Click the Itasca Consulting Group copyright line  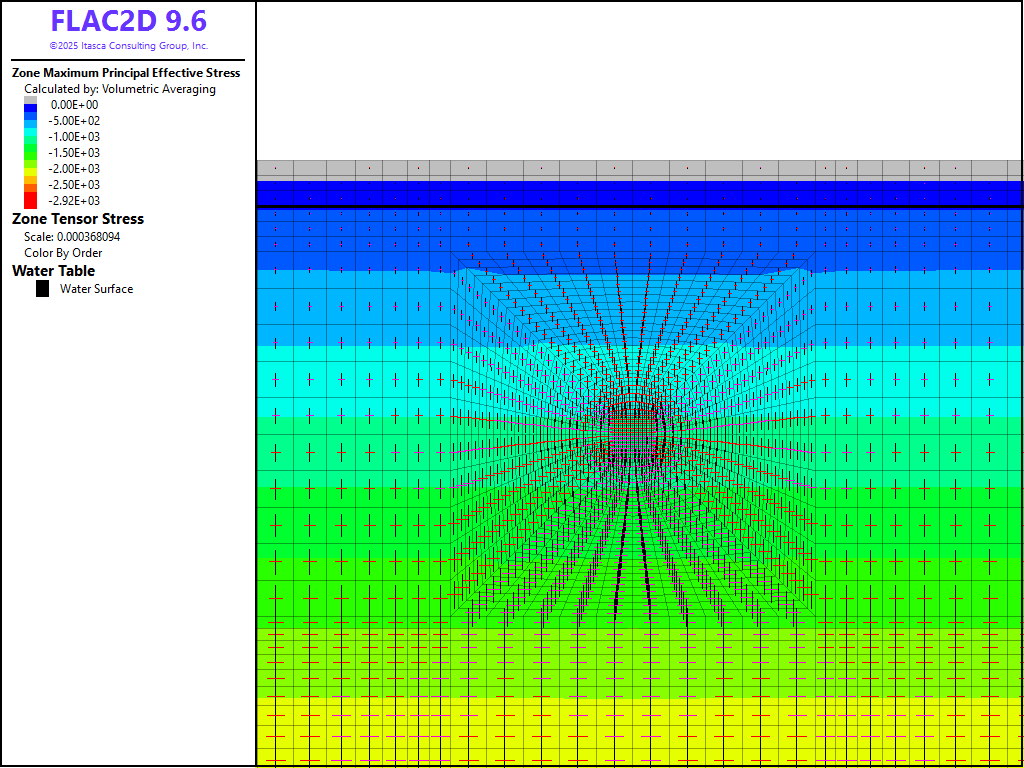pos(128,46)
